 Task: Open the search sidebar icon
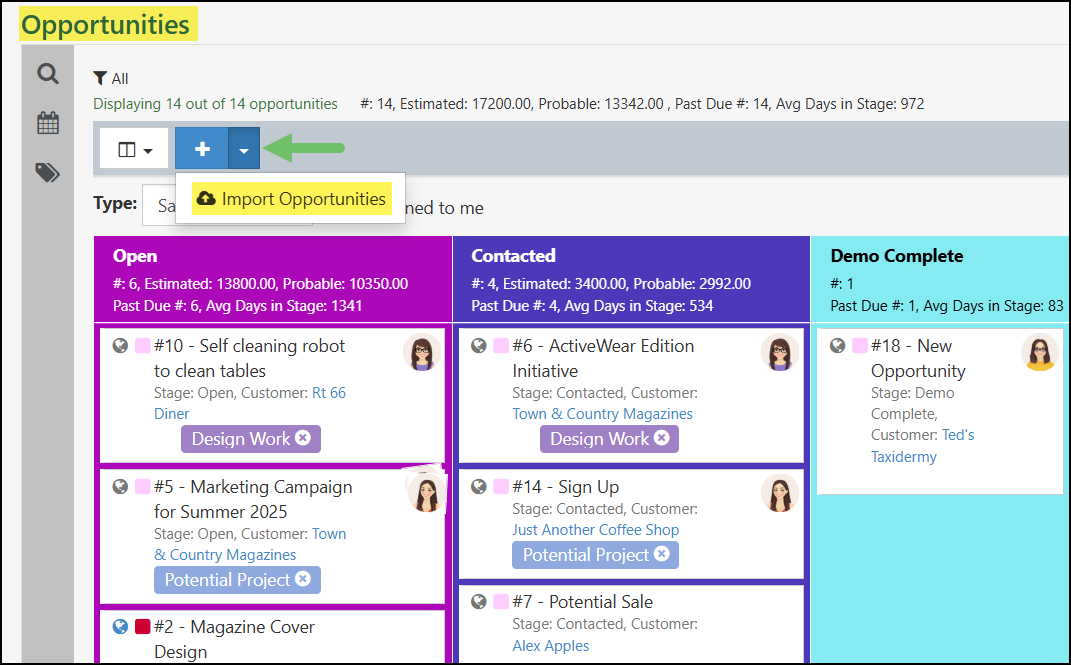click(x=48, y=73)
